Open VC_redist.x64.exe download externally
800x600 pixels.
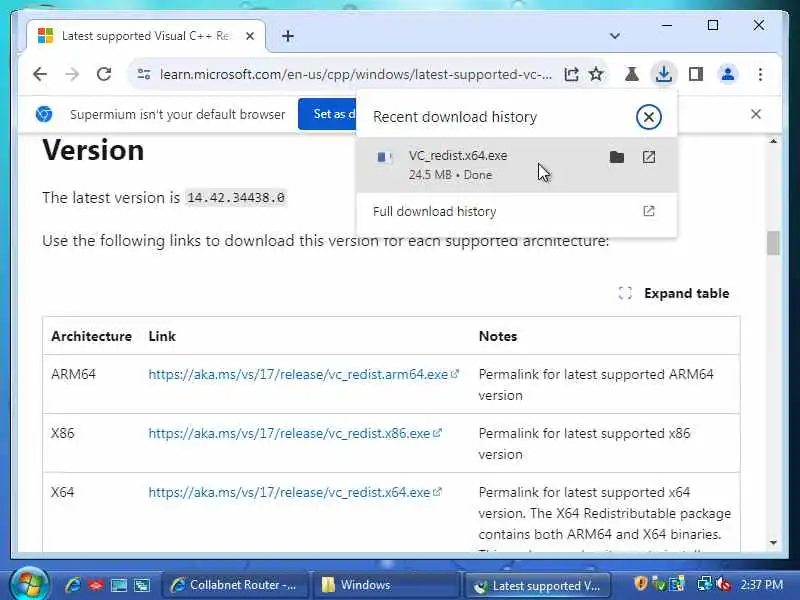649,157
